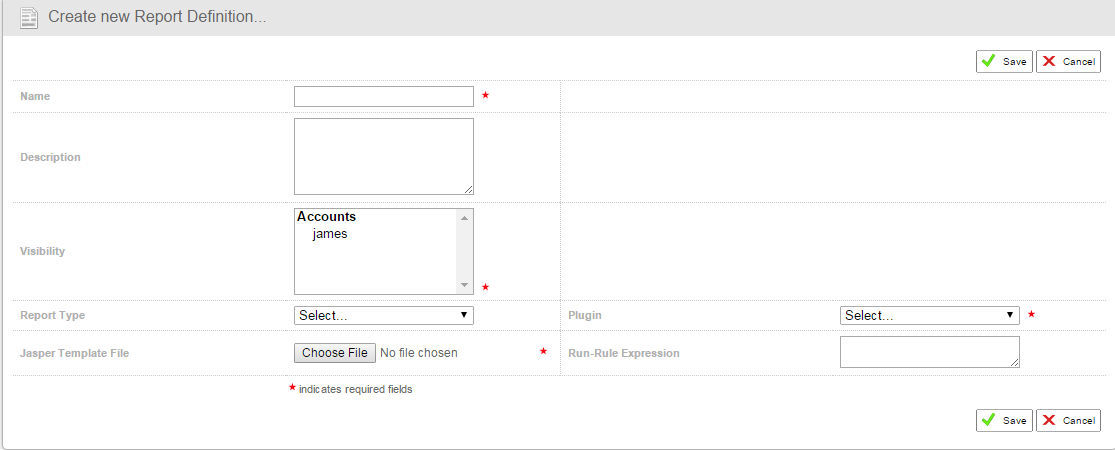Click the 'No file chosen' text

(420, 353)
